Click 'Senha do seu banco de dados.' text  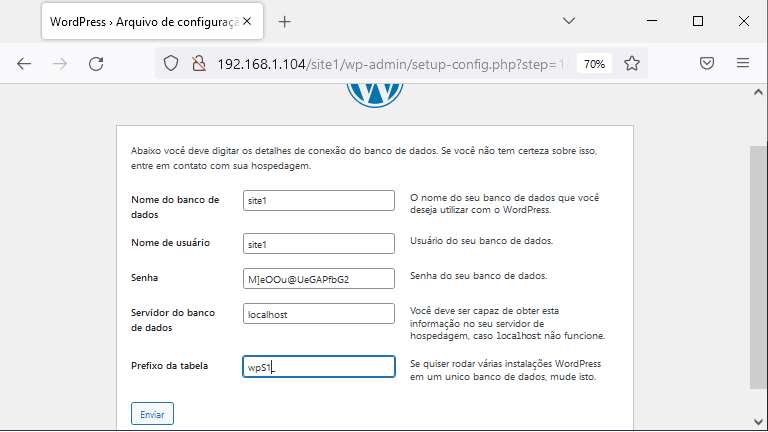(479, 276)
